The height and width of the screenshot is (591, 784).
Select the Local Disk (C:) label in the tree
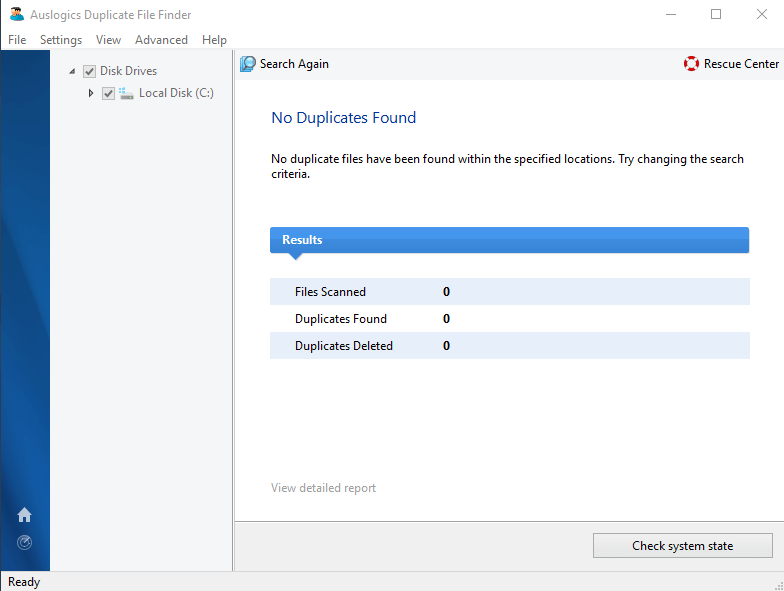click(x=176, y=93)
